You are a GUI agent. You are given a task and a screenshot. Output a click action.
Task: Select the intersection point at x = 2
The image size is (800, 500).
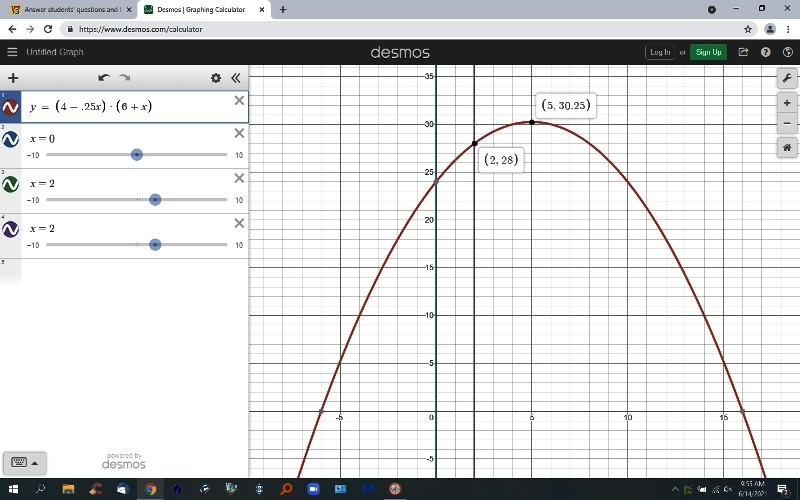474,143
